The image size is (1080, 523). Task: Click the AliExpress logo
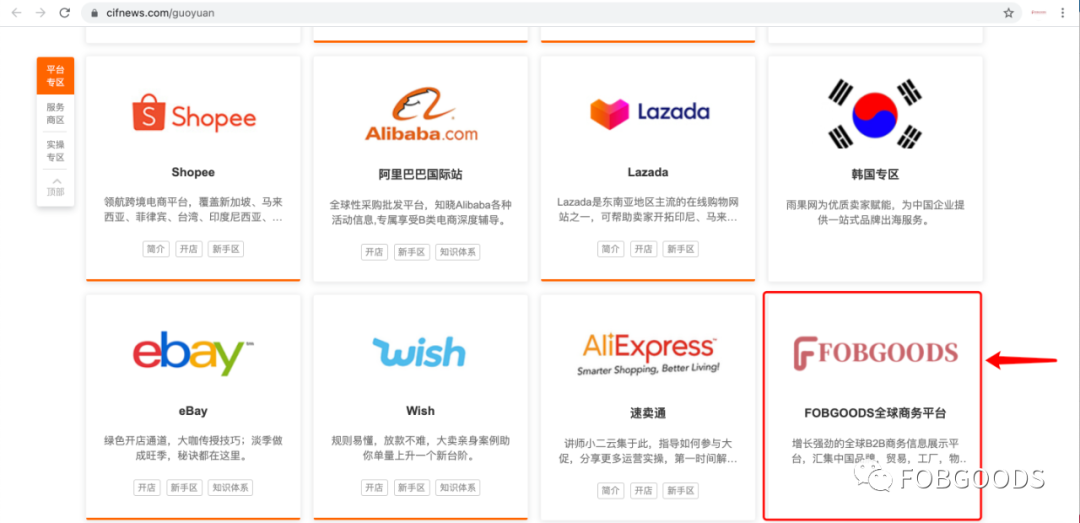point(648,353)
